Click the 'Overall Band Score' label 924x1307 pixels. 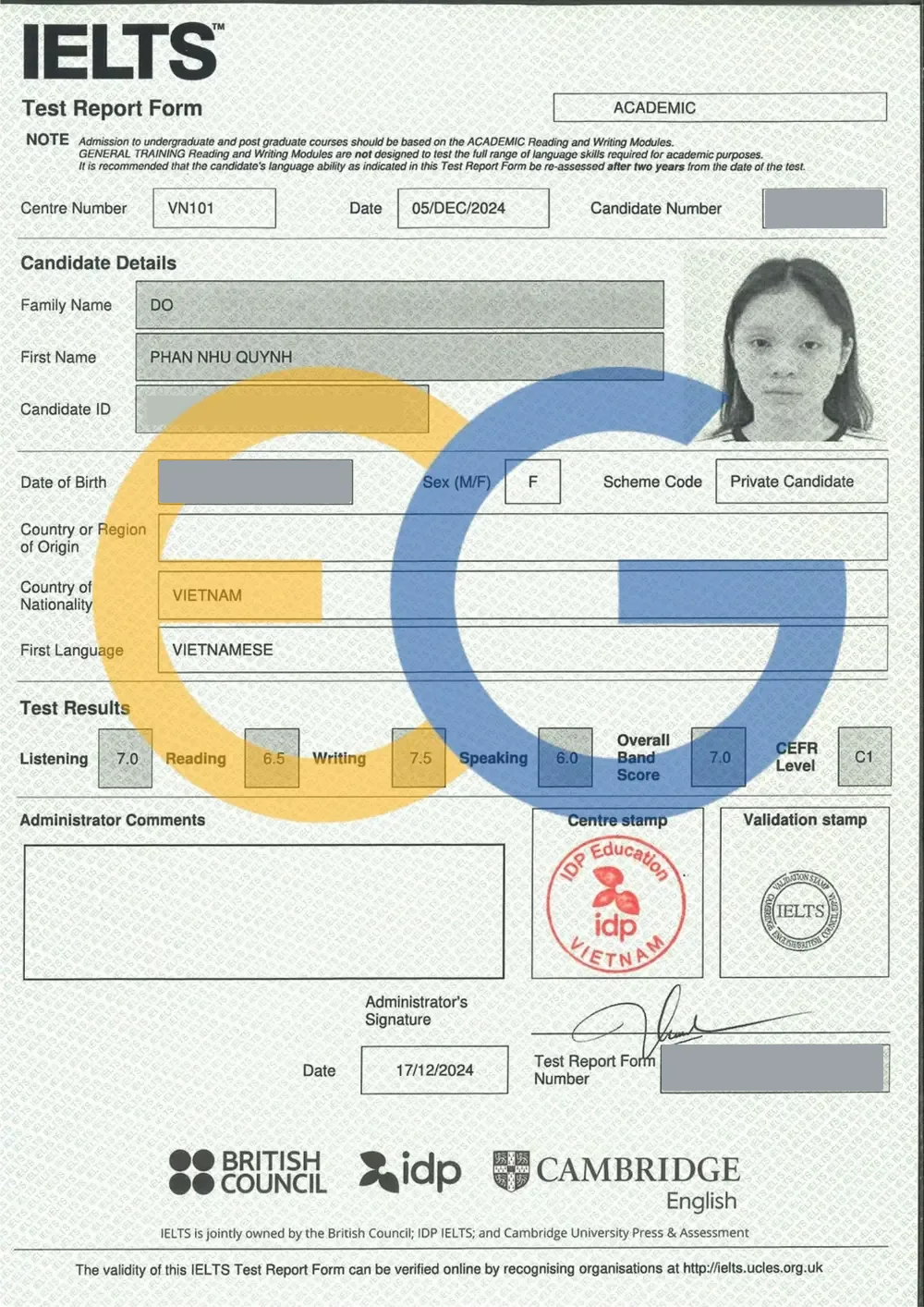click(643, 757)
